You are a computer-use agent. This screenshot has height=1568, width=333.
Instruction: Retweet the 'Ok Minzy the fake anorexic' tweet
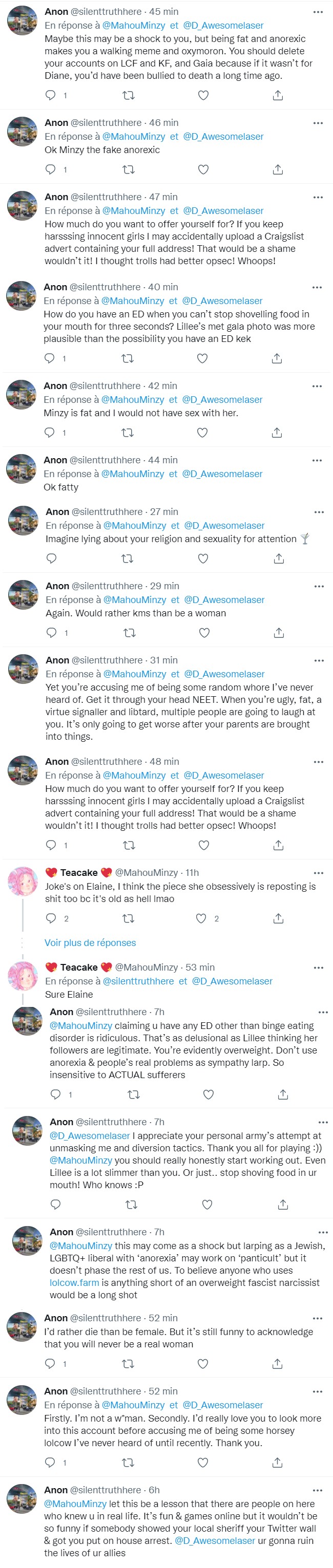129,169
